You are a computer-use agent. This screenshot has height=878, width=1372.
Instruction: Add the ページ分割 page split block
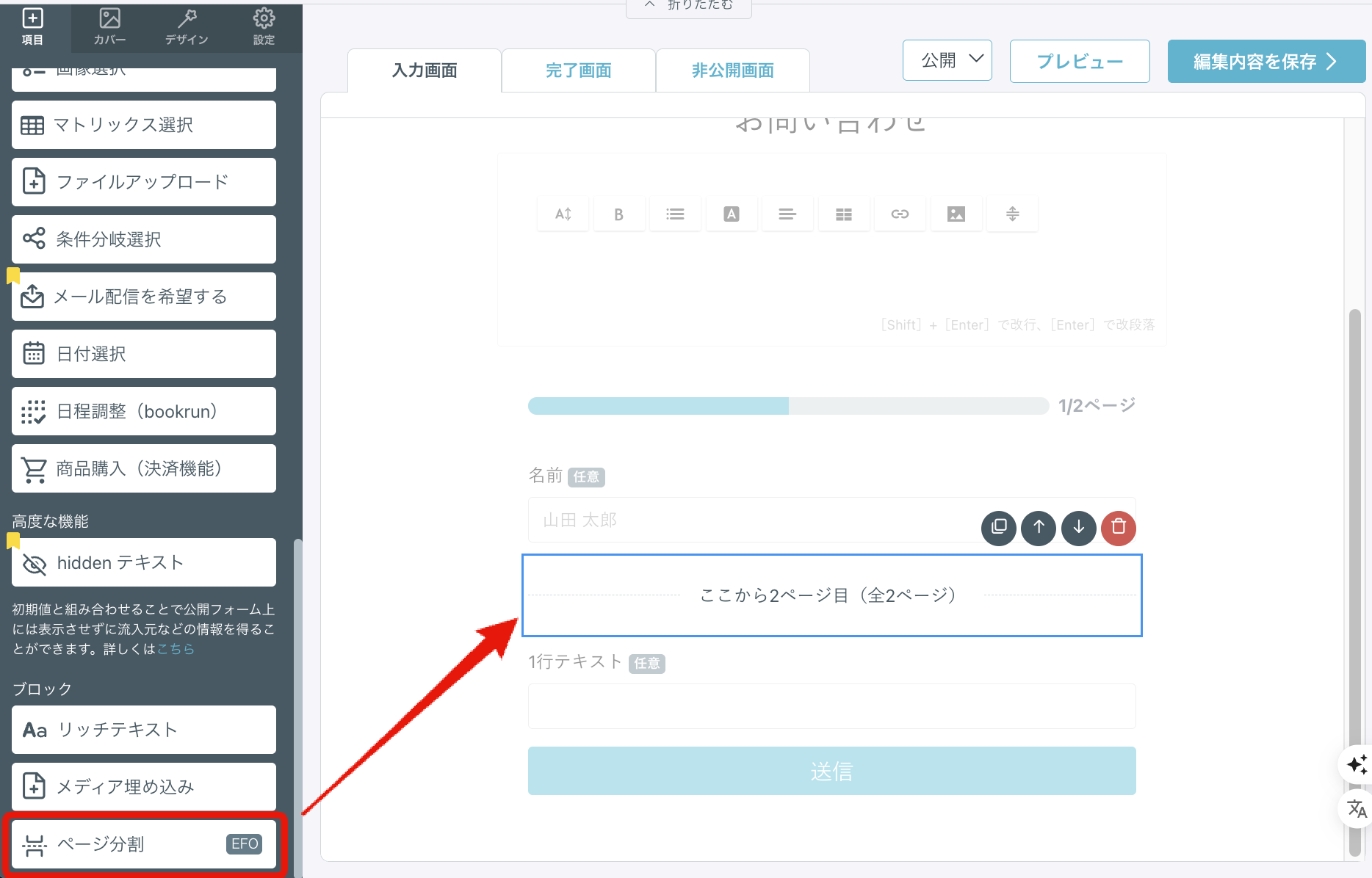[144, 844]
